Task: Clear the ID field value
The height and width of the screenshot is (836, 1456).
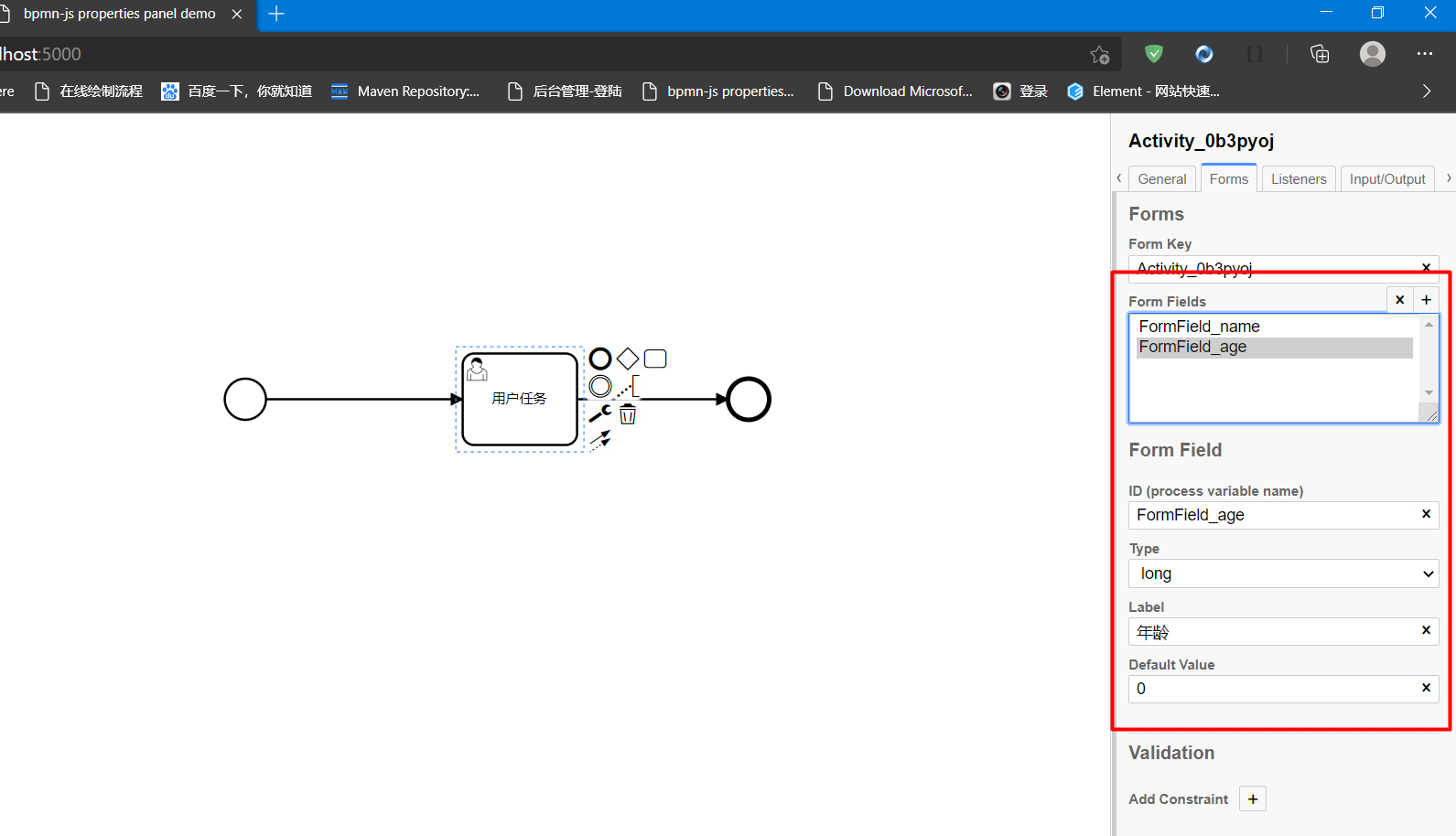Action: pos(1426,514)
